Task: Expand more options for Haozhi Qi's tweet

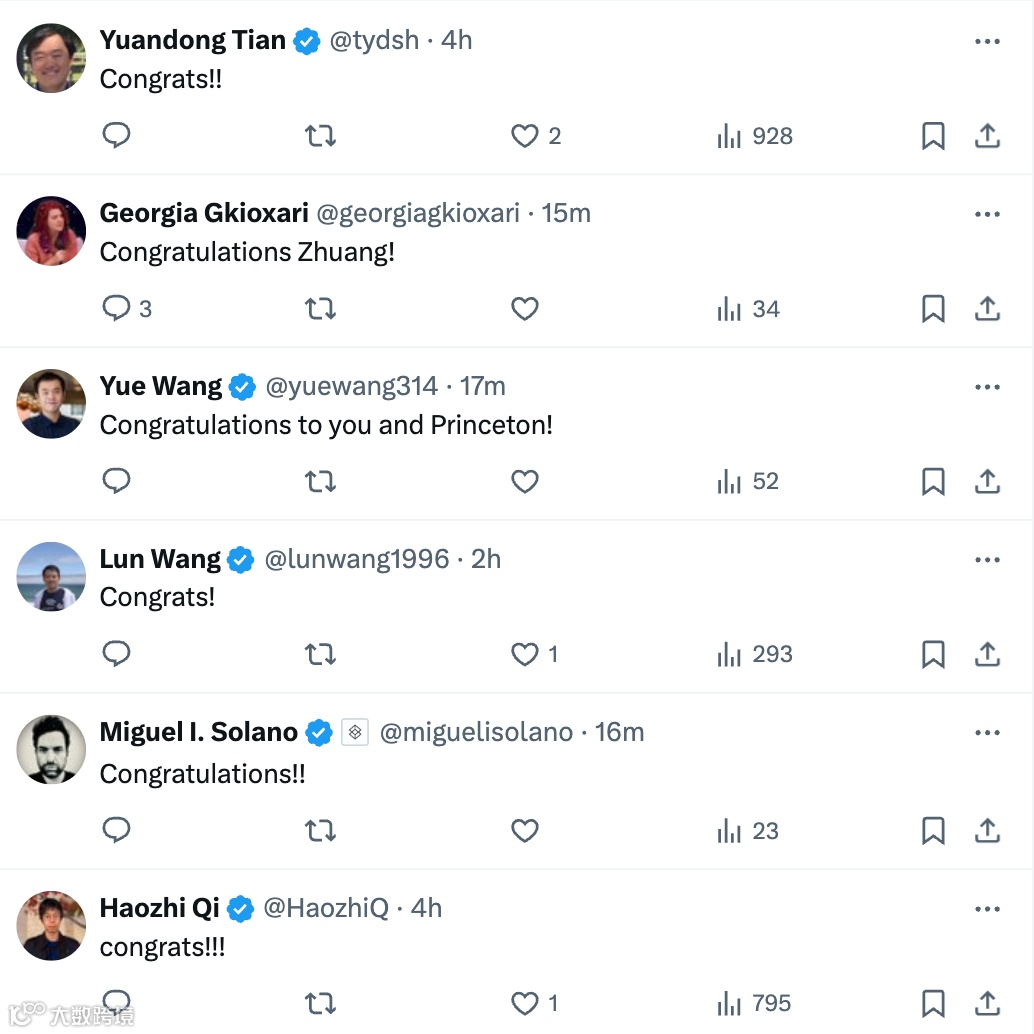Action: [x=987, y=909]
